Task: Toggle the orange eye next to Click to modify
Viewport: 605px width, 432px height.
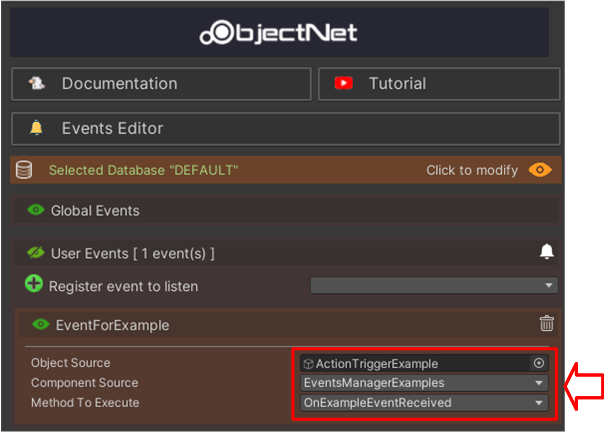Action: 540,170
